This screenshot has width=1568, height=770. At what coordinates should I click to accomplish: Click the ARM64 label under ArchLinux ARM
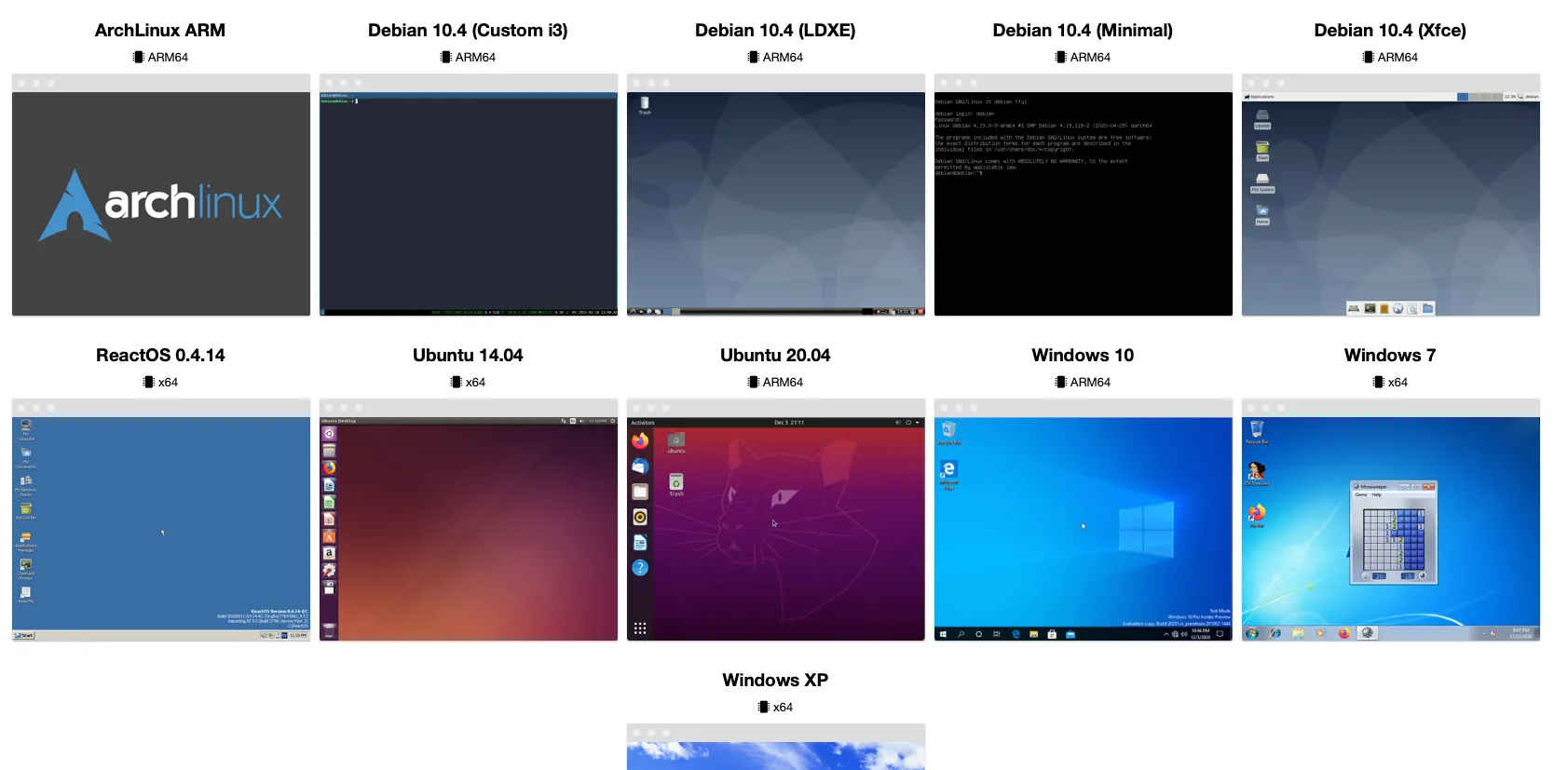(x=168, y=57)
